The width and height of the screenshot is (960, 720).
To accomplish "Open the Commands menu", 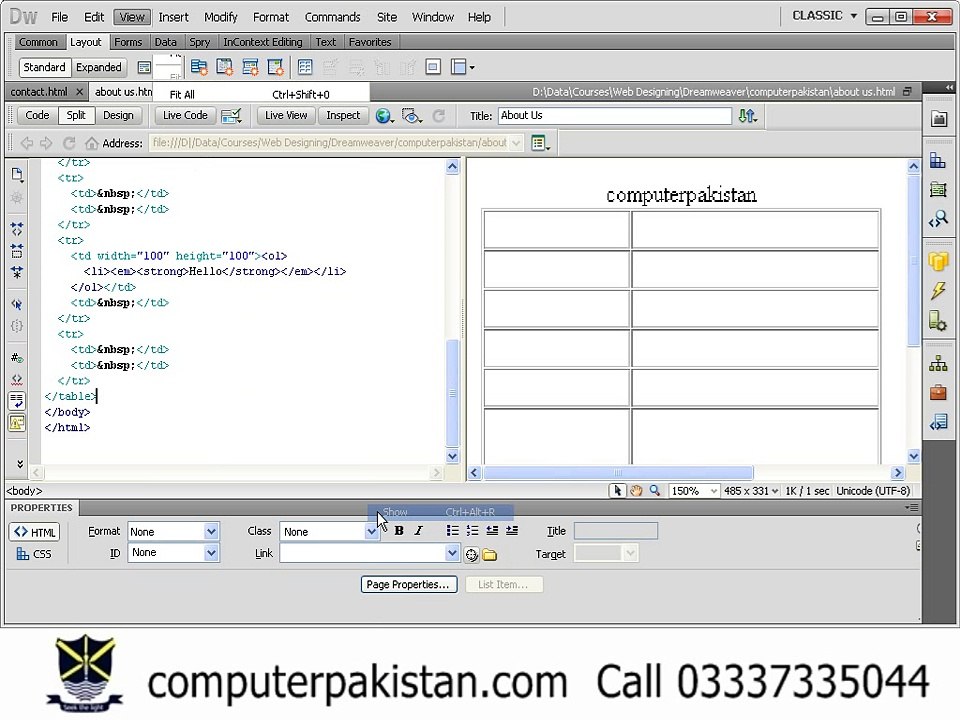I will click(x=332, y=17).
